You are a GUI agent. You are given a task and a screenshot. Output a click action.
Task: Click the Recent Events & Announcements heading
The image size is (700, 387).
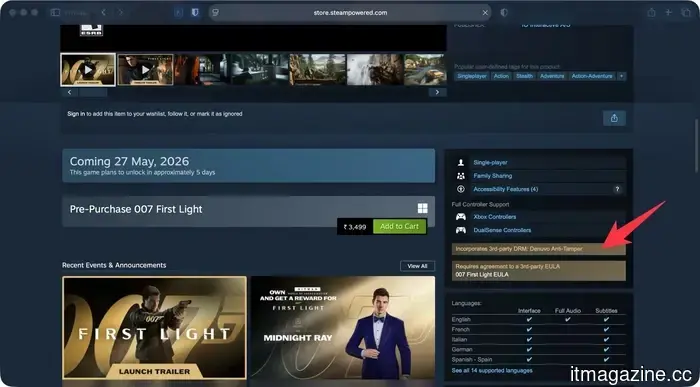pos(114,265)
